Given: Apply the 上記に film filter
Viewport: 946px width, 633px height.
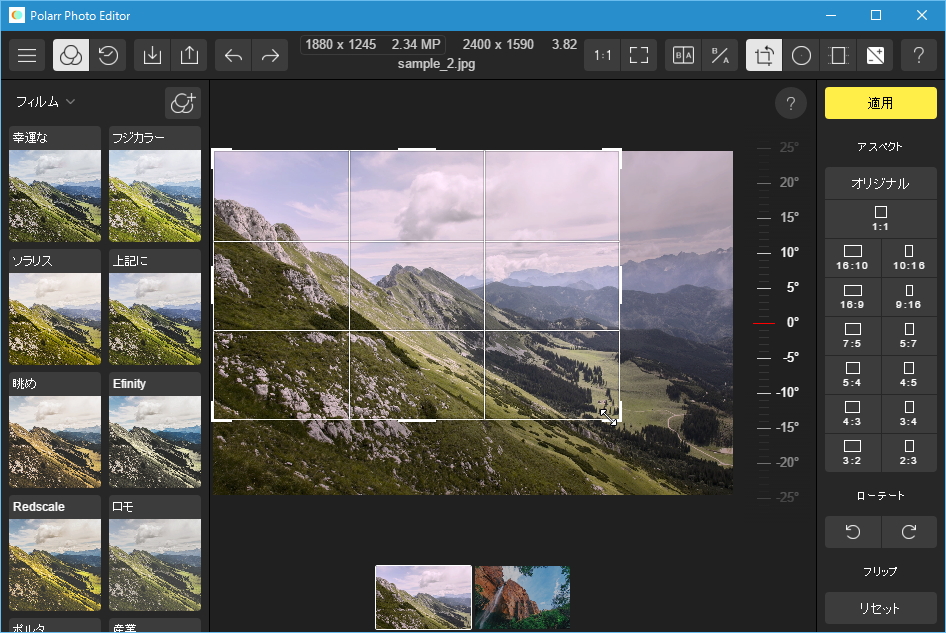Looking at the screenshot, I should tap(155, 307).
